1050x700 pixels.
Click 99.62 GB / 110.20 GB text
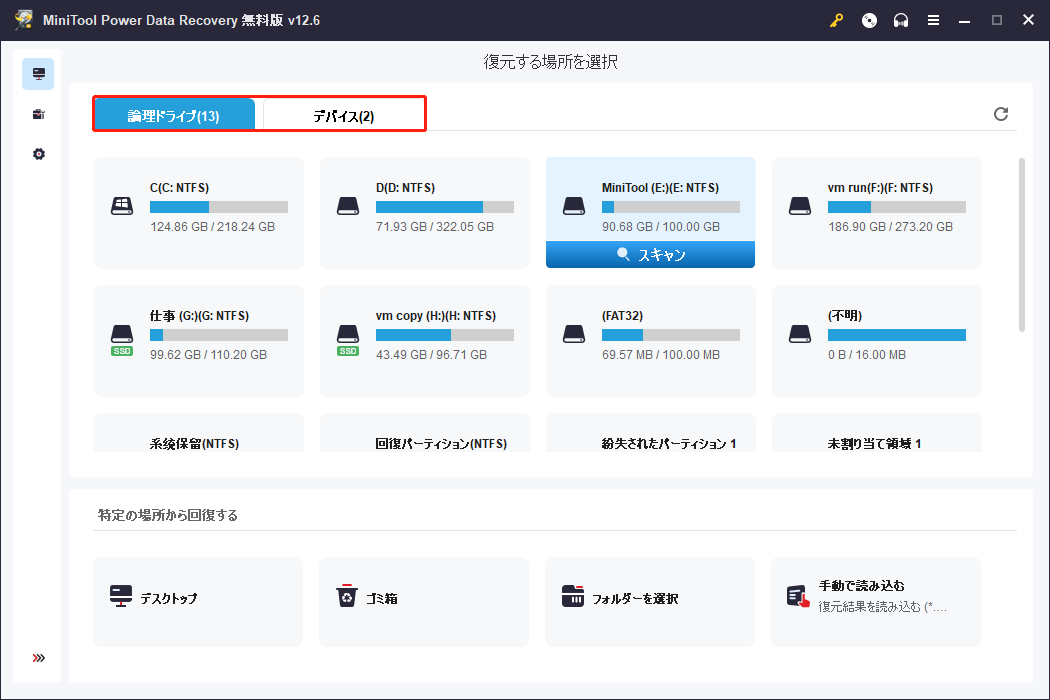coord(208,354)
